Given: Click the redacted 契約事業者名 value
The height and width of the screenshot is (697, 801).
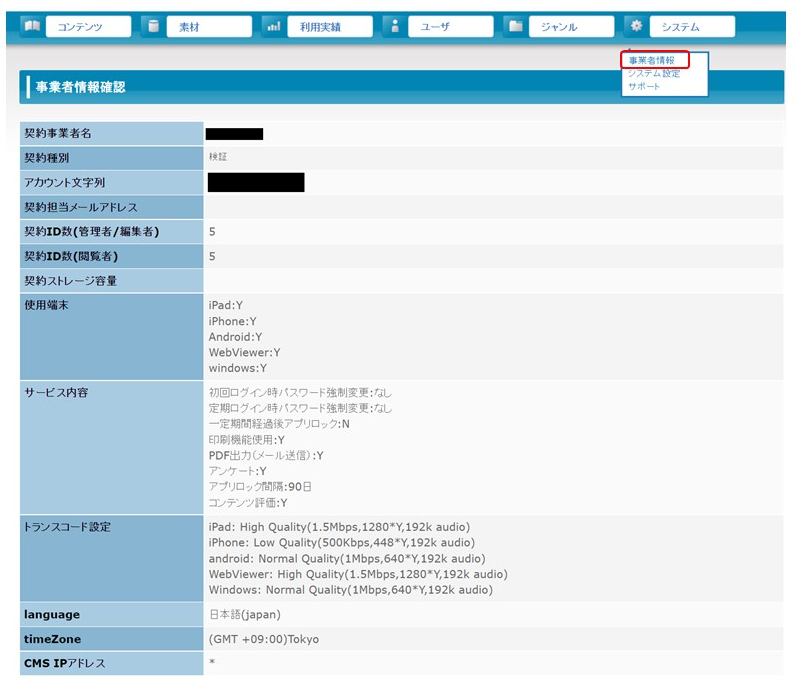Looking at the screenshot, I should [234, 134].
